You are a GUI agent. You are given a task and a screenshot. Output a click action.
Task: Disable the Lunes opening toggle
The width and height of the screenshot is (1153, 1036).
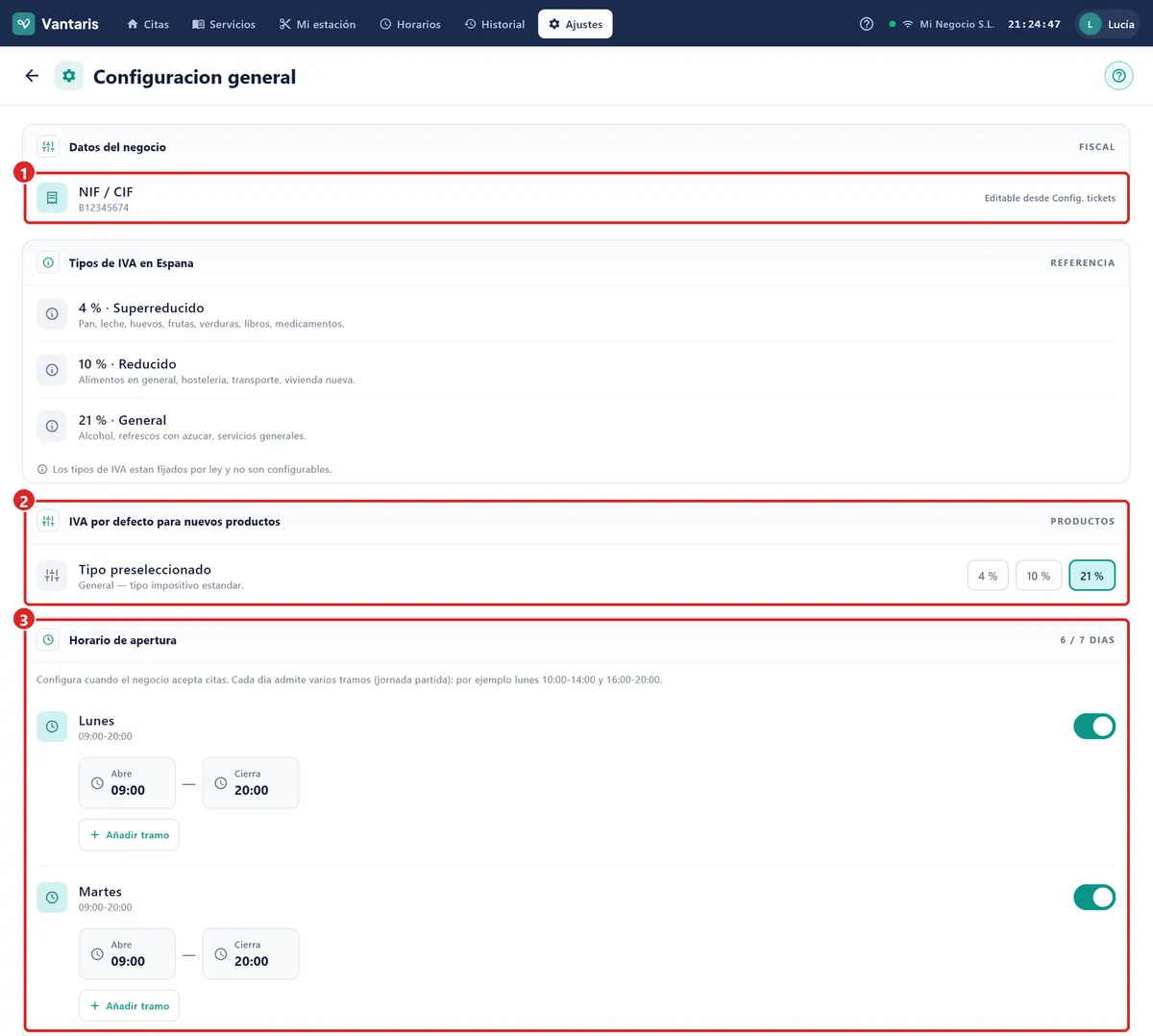pos(1094,727)
